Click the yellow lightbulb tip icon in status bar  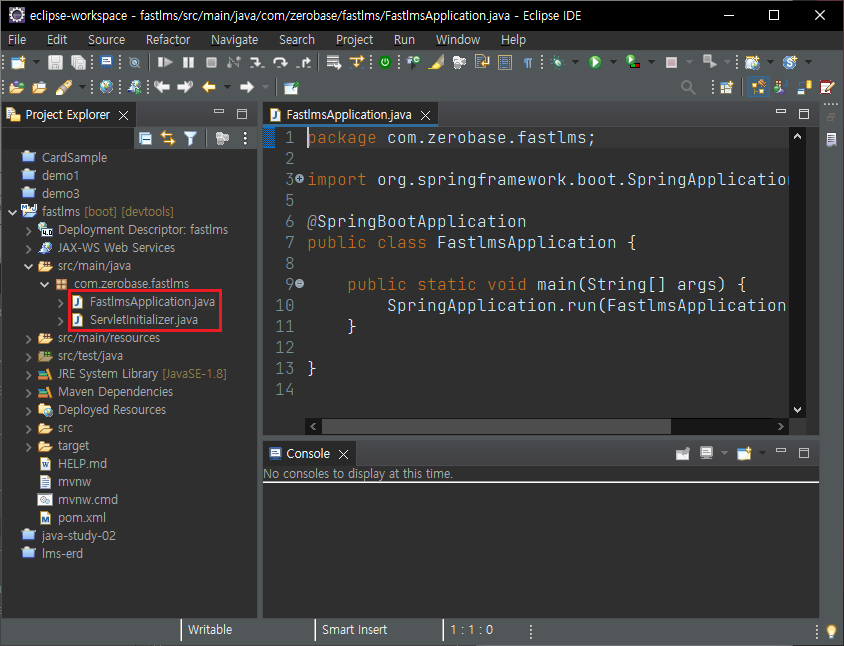click(832, 631)
